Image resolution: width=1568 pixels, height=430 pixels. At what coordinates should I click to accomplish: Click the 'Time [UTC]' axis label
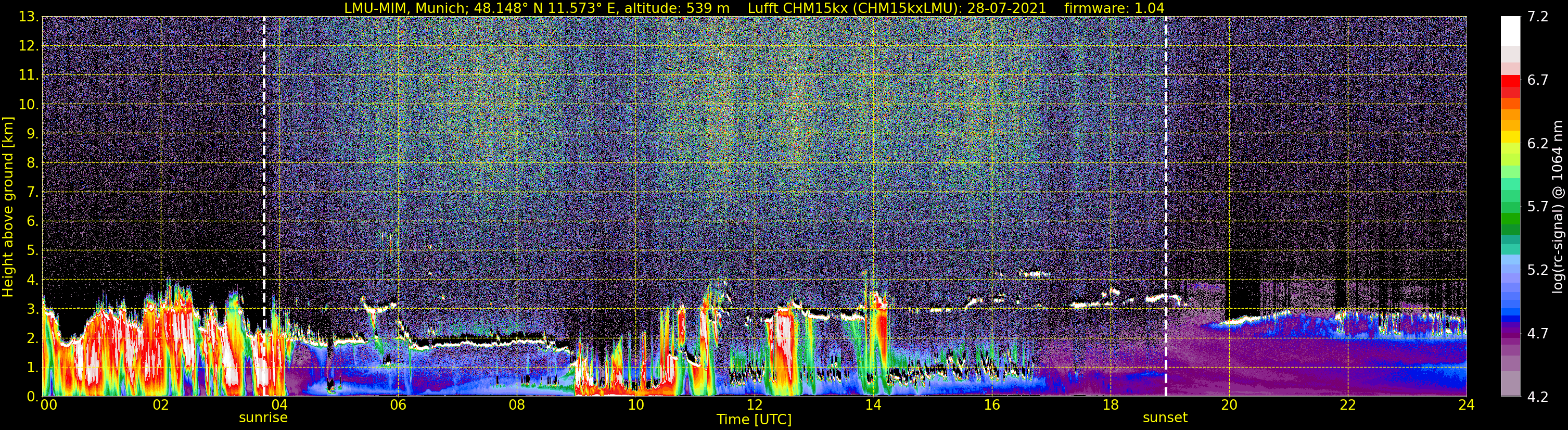click(754, 420)
